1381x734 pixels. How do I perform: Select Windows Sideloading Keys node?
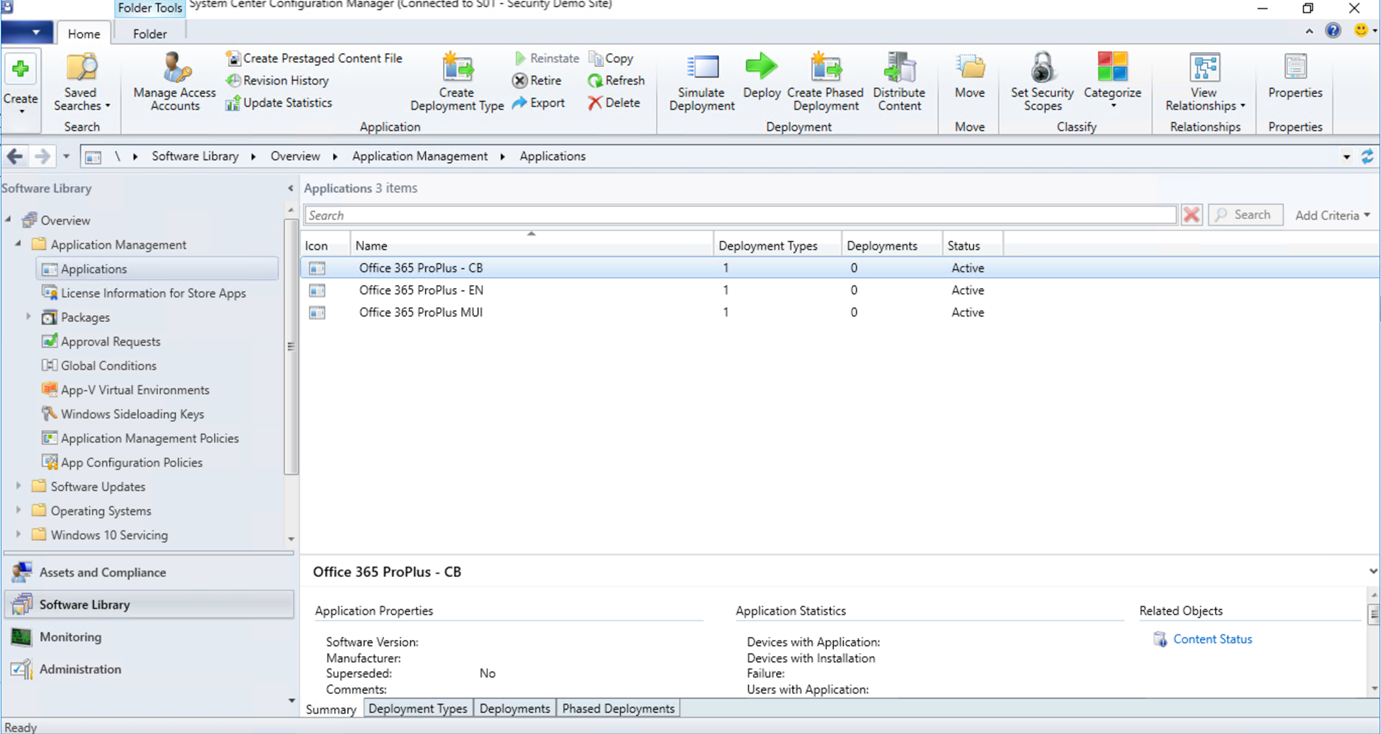click(x=132, y=414)
